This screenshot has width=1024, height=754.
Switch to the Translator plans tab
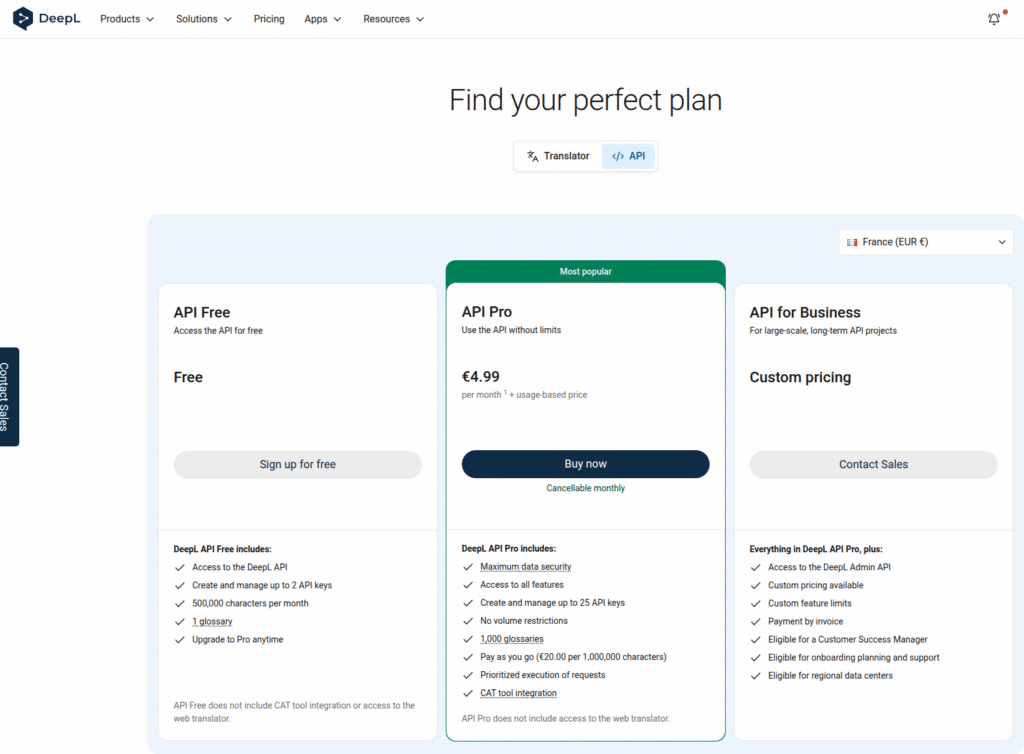(x=557, y=156)
